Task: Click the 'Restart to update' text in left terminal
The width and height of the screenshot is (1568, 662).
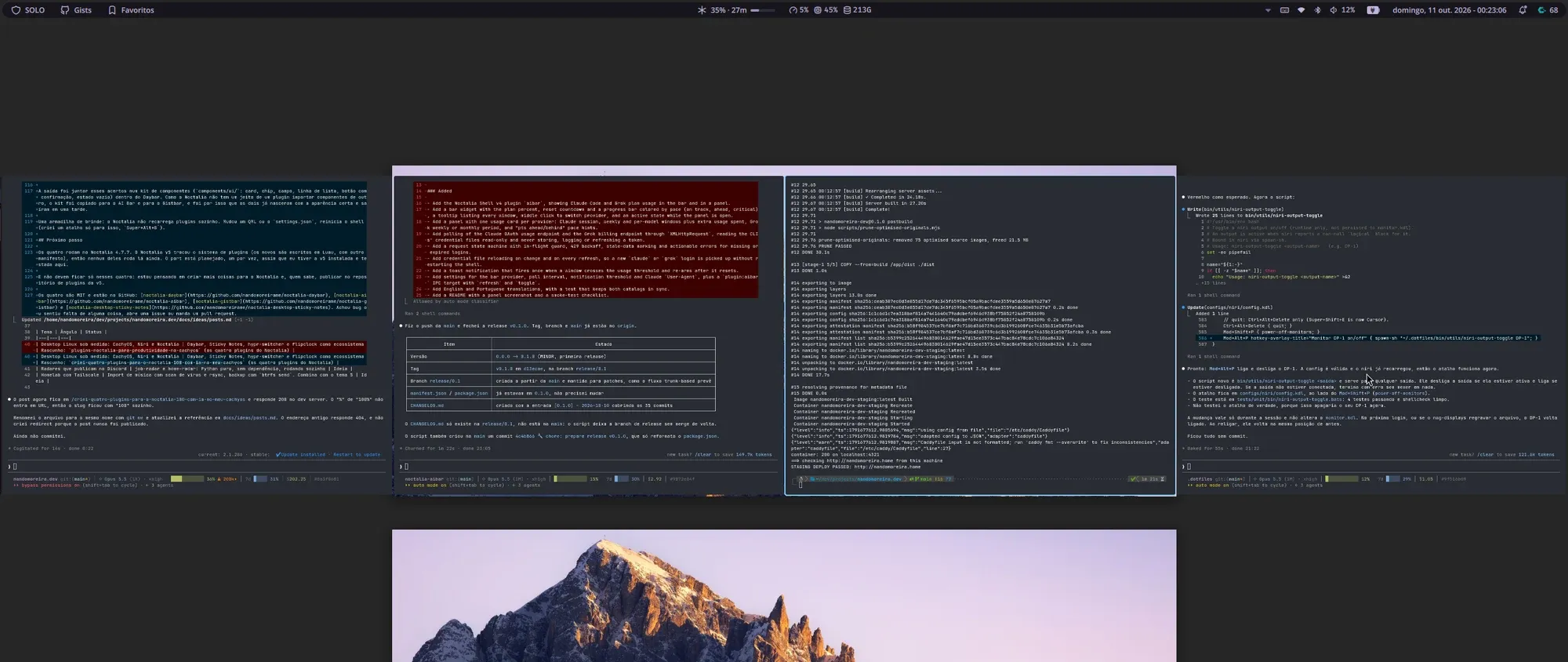Action: click(357, 454)
